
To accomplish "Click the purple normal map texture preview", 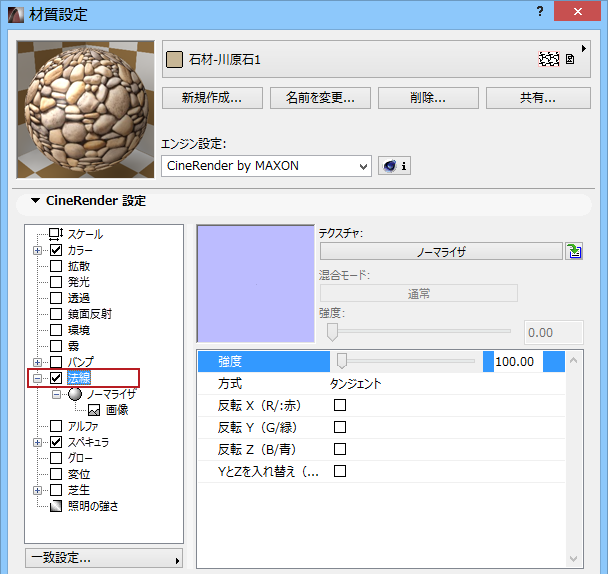I will click(x=256, y=284).
